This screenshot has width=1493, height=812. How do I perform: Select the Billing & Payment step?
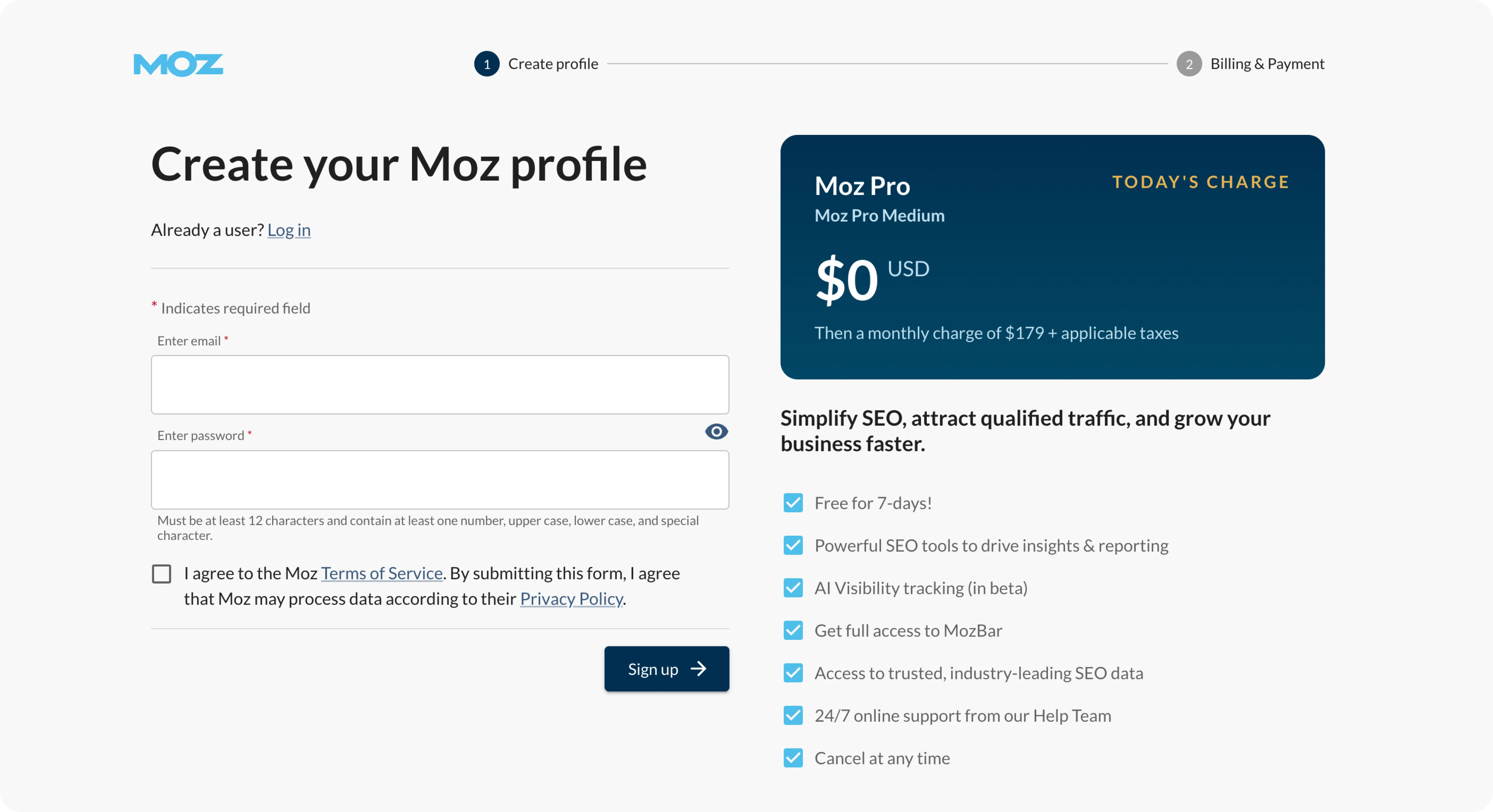tap(1267, 64)
